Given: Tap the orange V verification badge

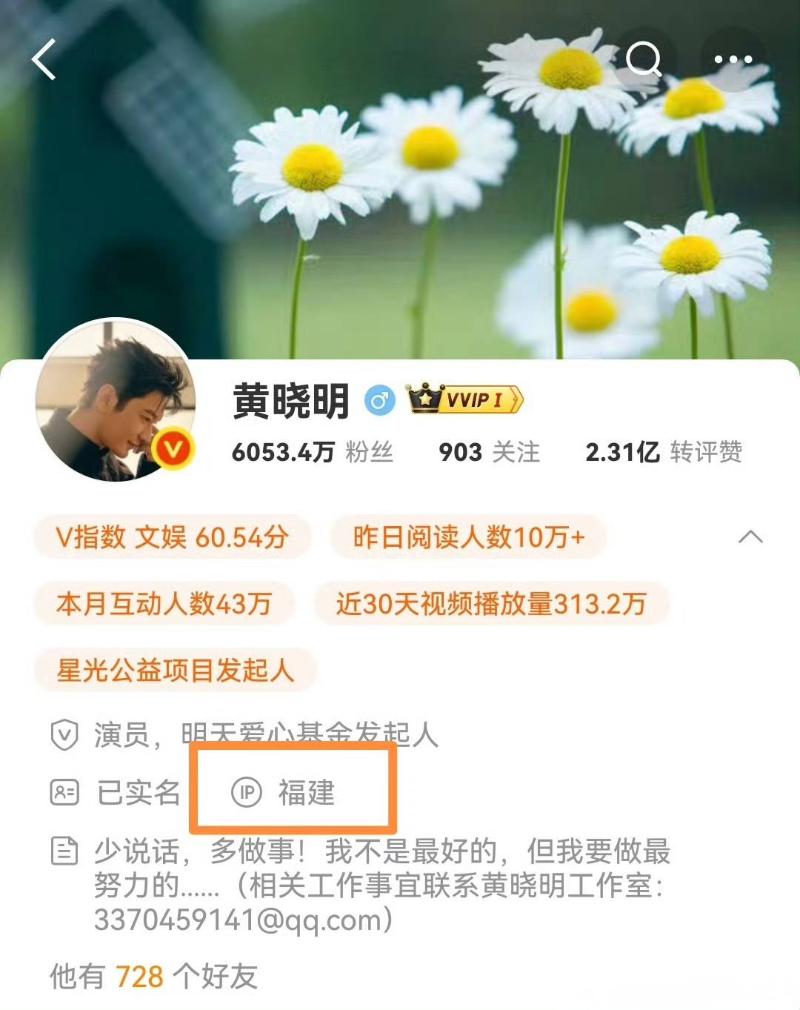Looking at the screenshot, I should (173, 448).
